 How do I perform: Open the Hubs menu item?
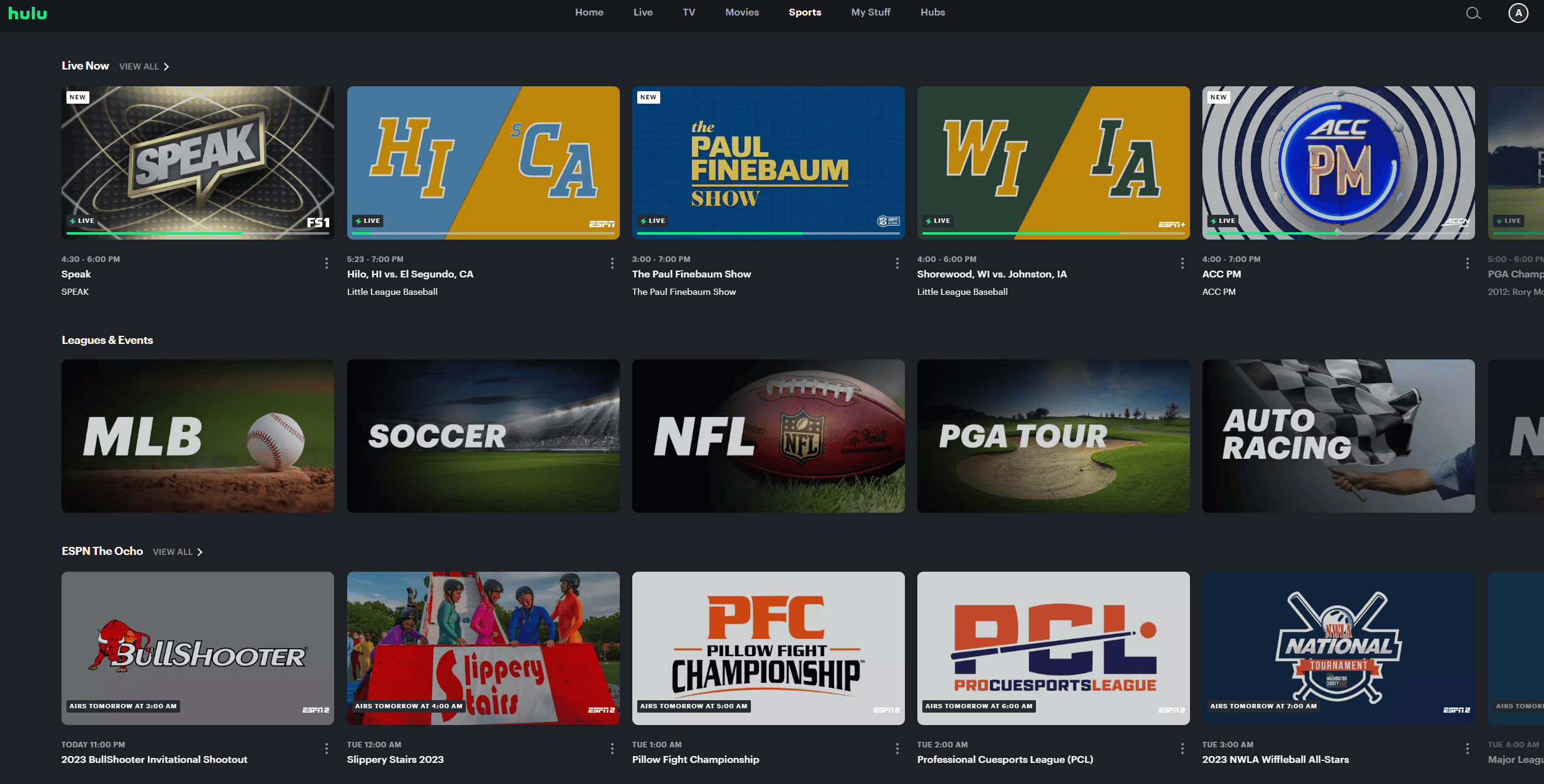coord(932,12)
